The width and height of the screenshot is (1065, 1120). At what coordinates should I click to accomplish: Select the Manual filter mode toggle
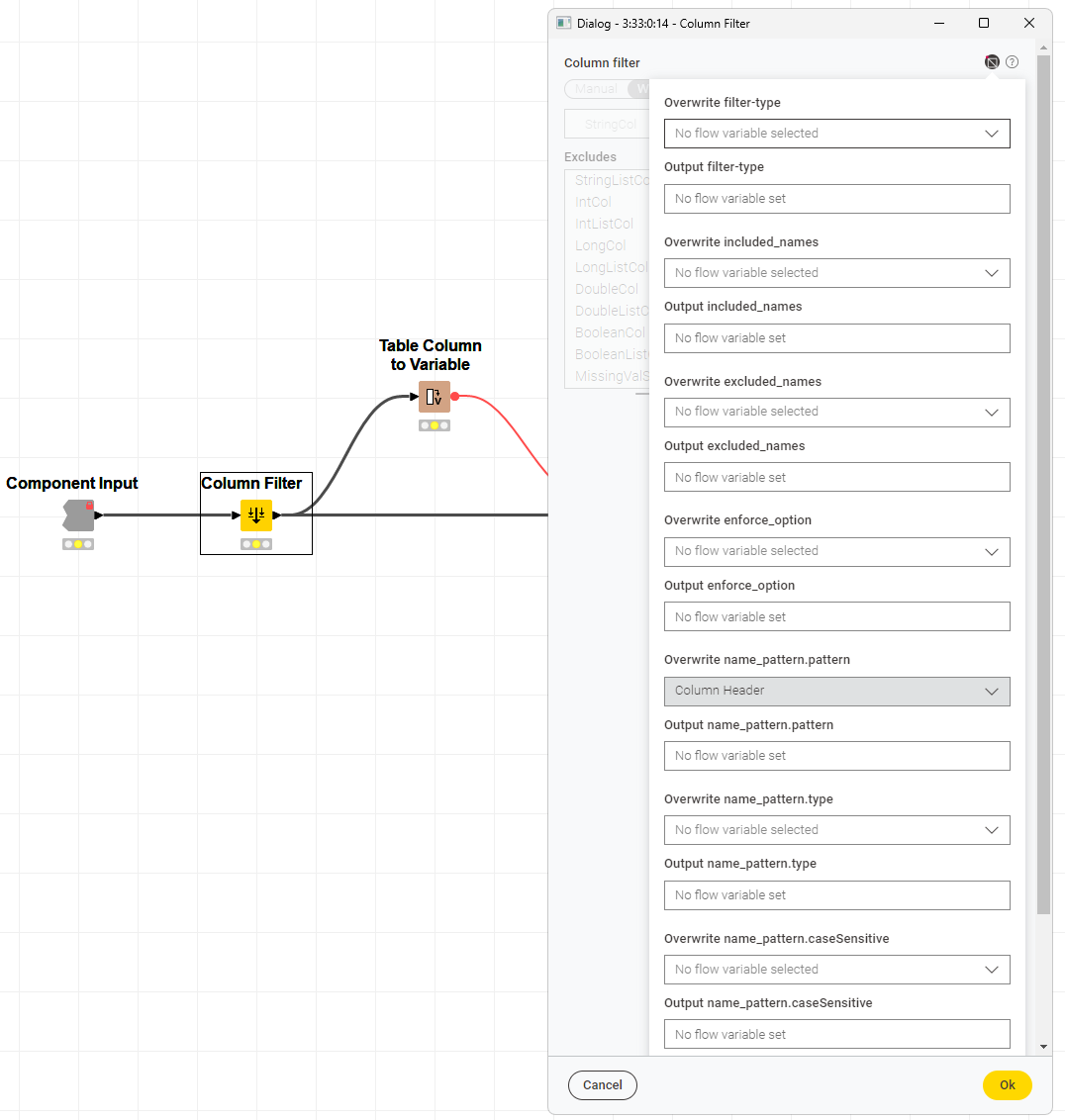pos(596,89)
